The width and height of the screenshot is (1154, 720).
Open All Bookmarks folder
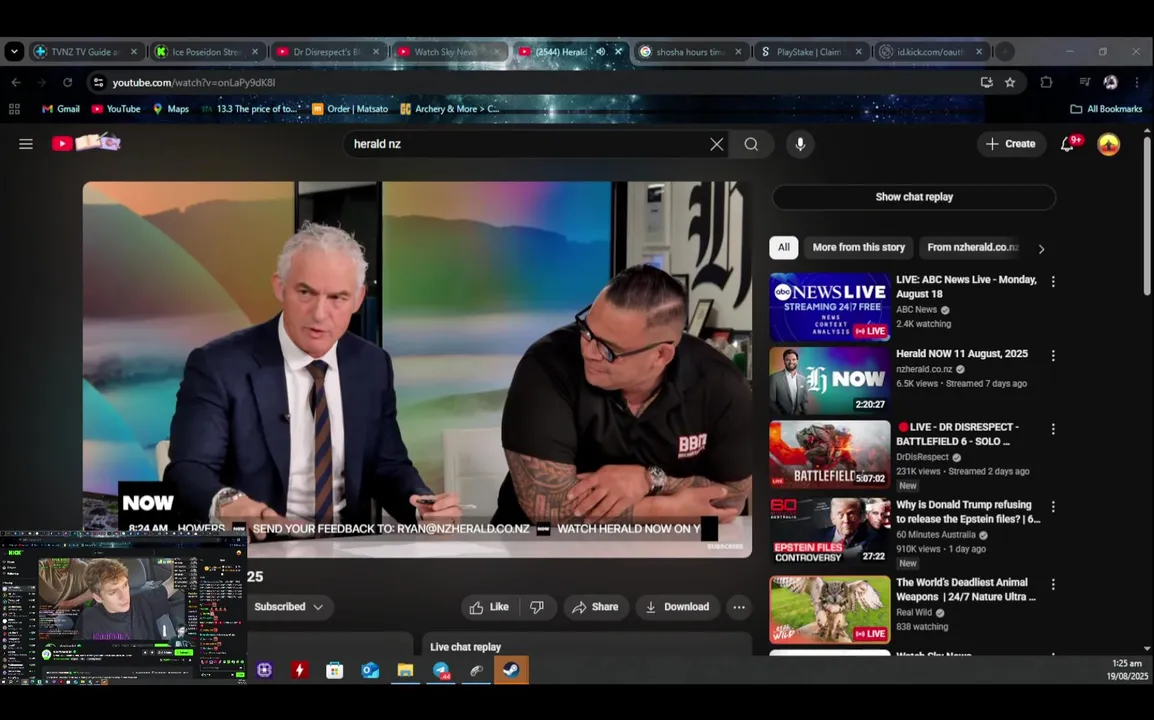pos(1106,109)
